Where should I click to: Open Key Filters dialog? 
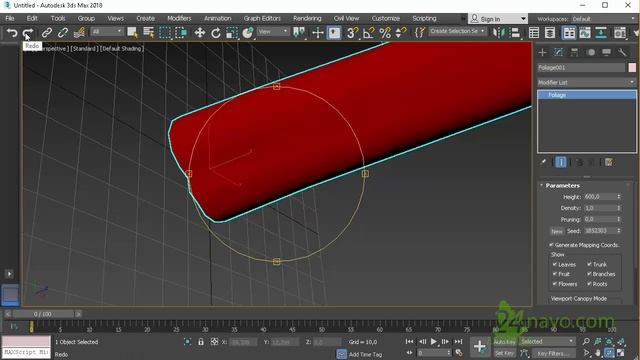click(x=553, y=353)
